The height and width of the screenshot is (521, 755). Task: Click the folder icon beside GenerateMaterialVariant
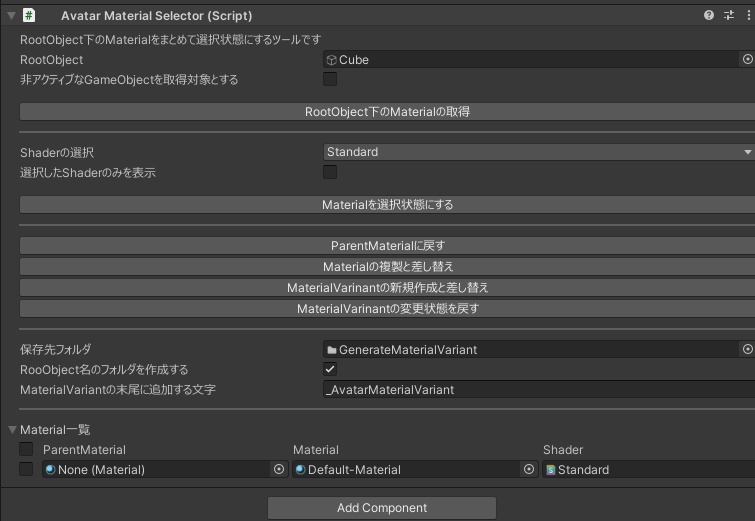[331, 350]
